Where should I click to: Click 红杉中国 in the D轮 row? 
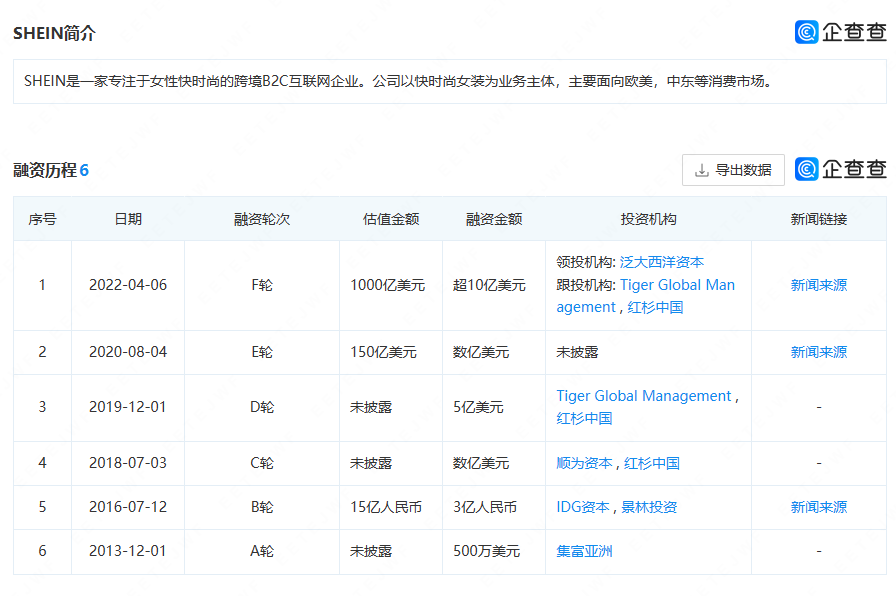pos(584,418)
